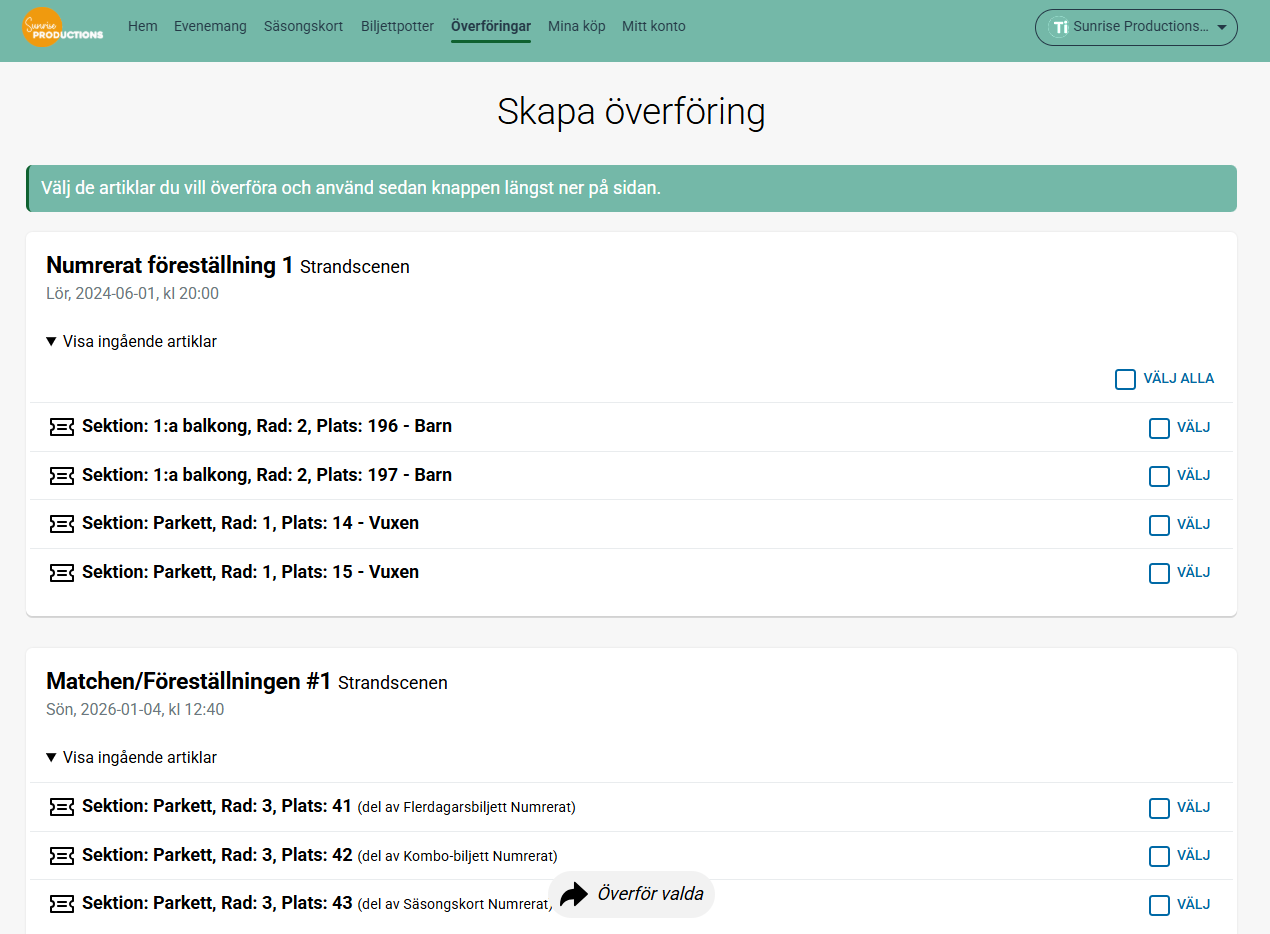Click the Matchen/Föreställningen #1 heading
The image size is (1270, 934).
(189, 681)
